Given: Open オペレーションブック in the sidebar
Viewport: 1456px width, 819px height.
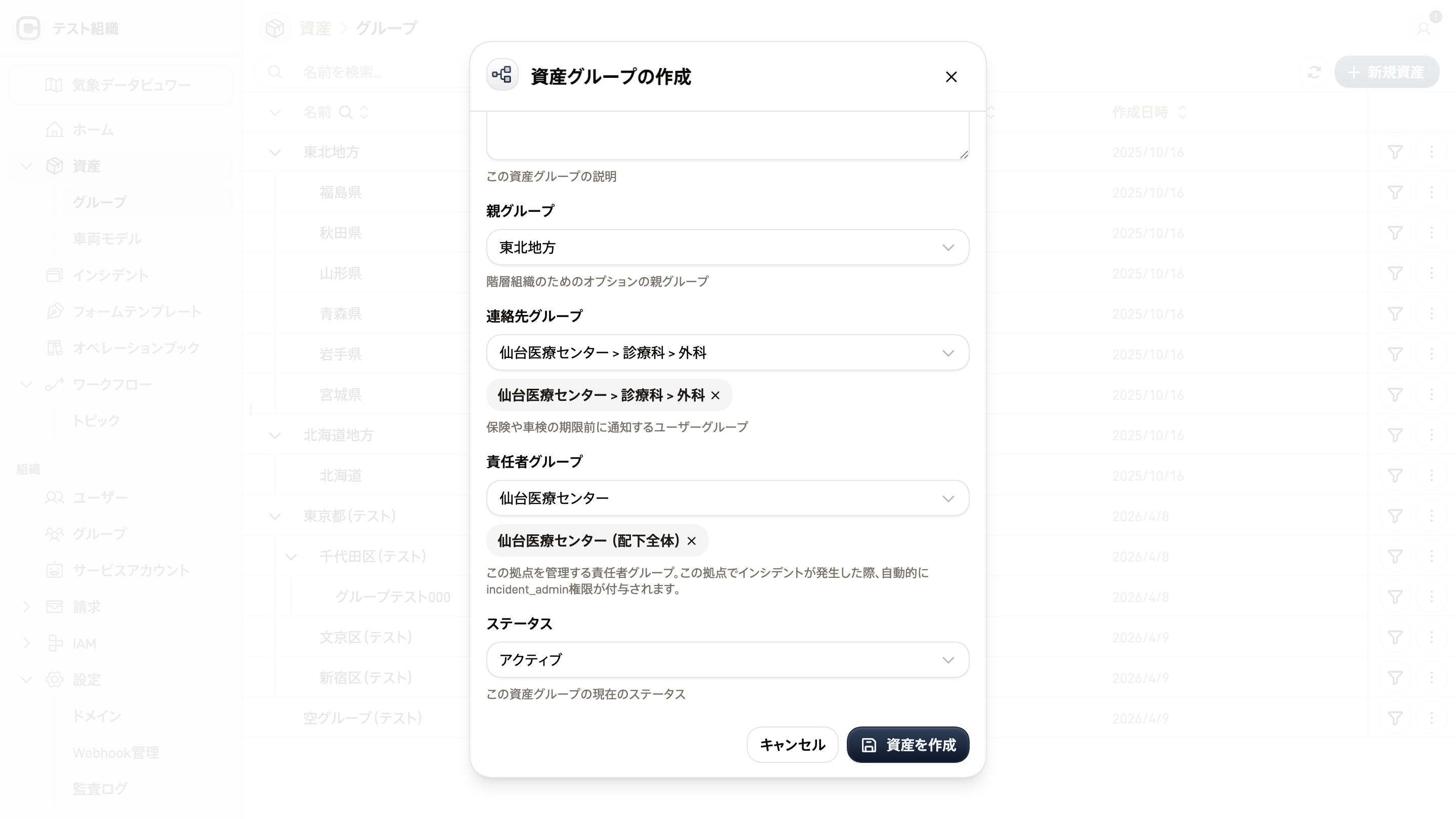Looking at the screenshot, I should 135,348.
